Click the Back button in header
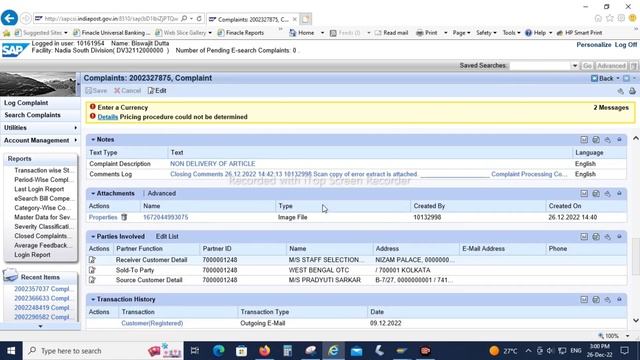Screen dimensions: 640x360 coord(602,78)
